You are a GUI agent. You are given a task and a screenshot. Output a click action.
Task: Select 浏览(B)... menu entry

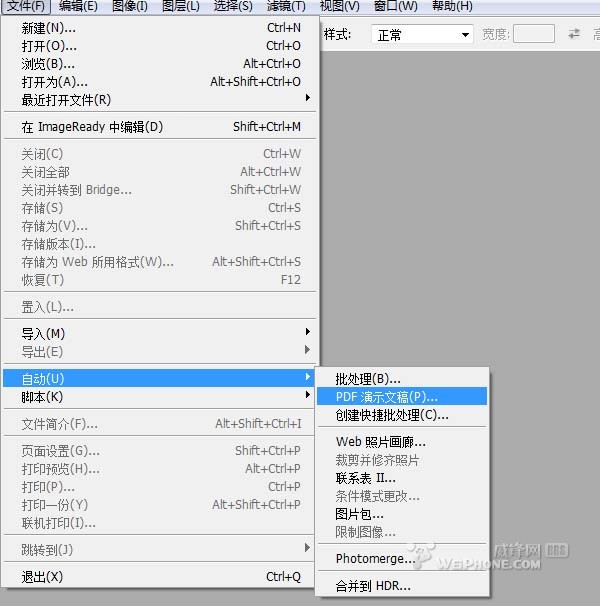(x=161, y=64)
